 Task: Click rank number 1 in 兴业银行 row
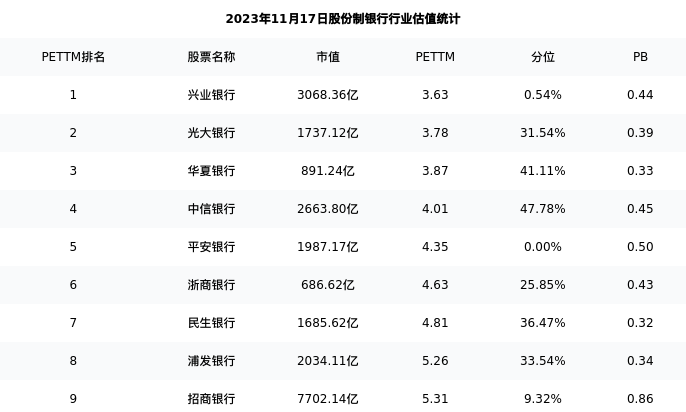pos(73,95)
